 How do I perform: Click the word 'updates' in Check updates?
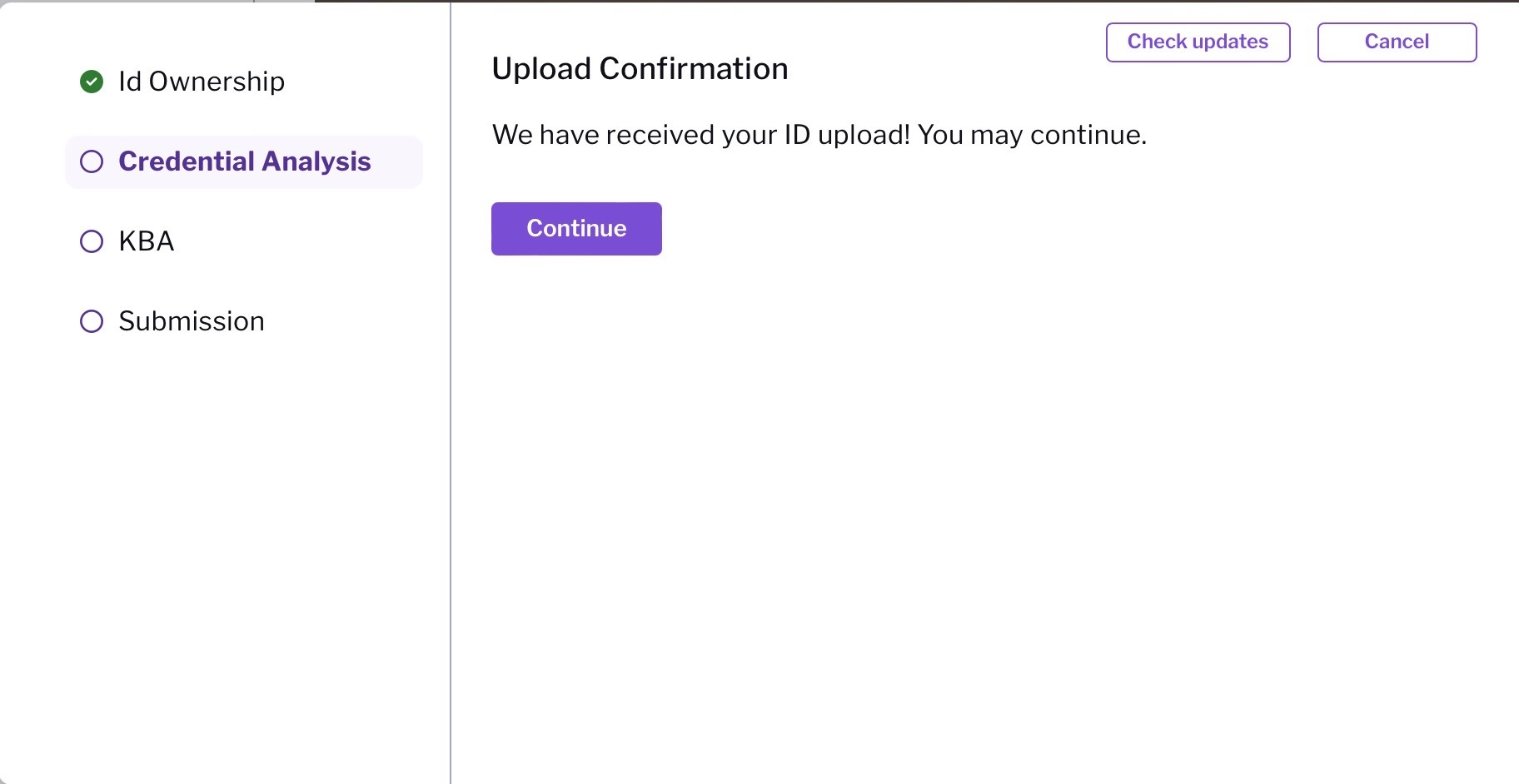[x=1230, y=42]
